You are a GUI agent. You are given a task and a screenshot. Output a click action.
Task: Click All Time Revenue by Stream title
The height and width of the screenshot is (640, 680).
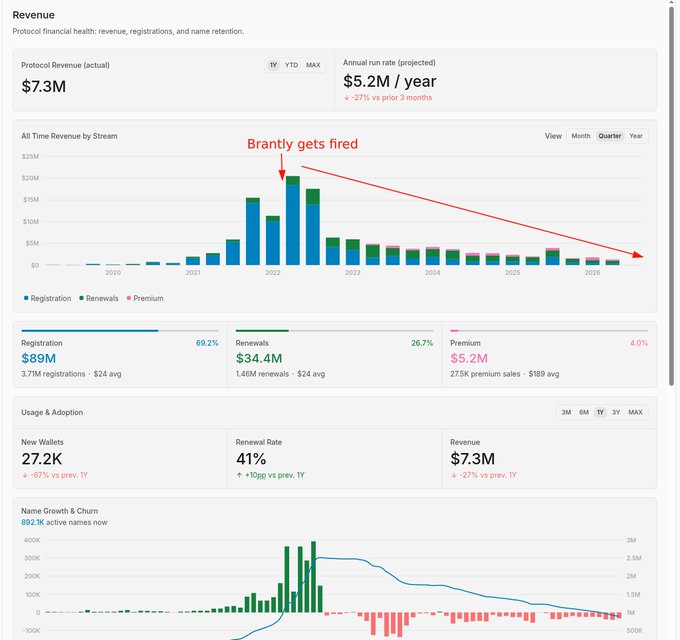click(x=69, y=136)
